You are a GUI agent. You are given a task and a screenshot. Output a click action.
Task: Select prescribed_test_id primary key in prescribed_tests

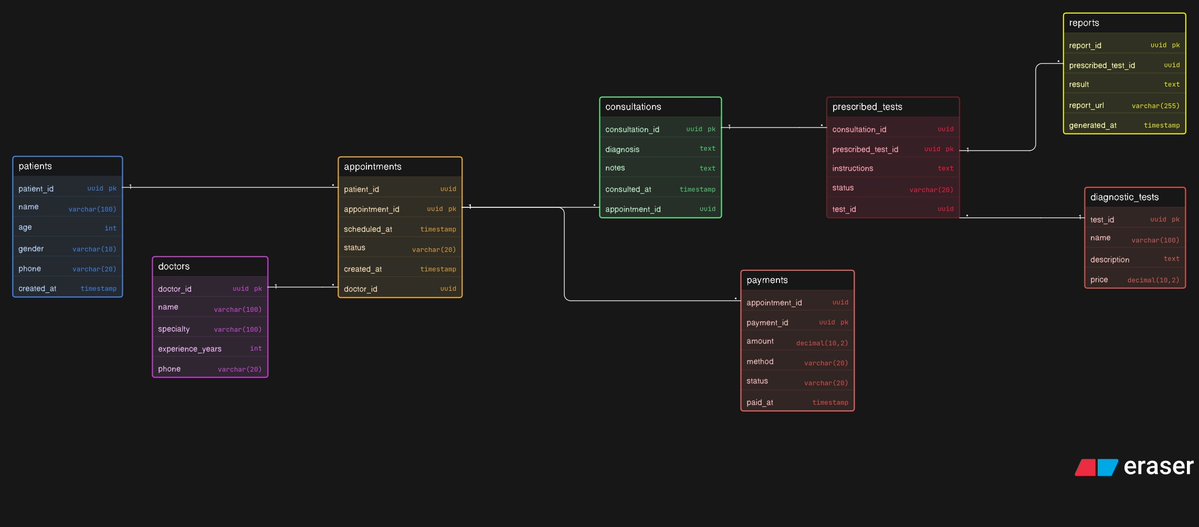pyautogui.click(x=892, y=149)
